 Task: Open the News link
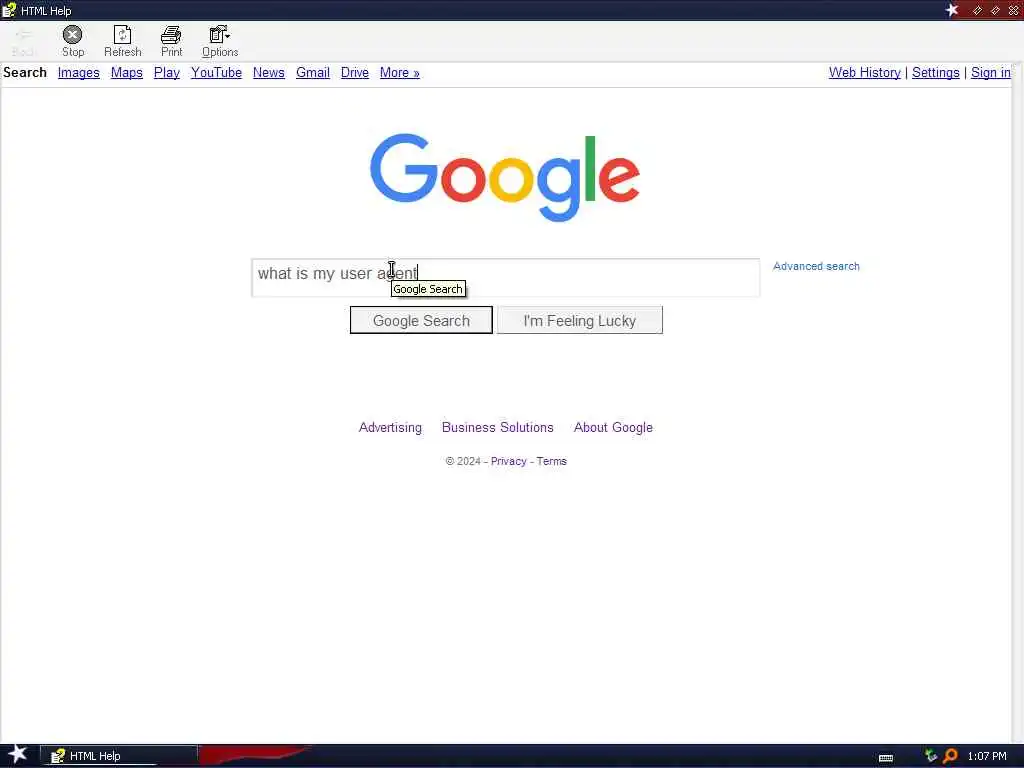coord(268,72)
